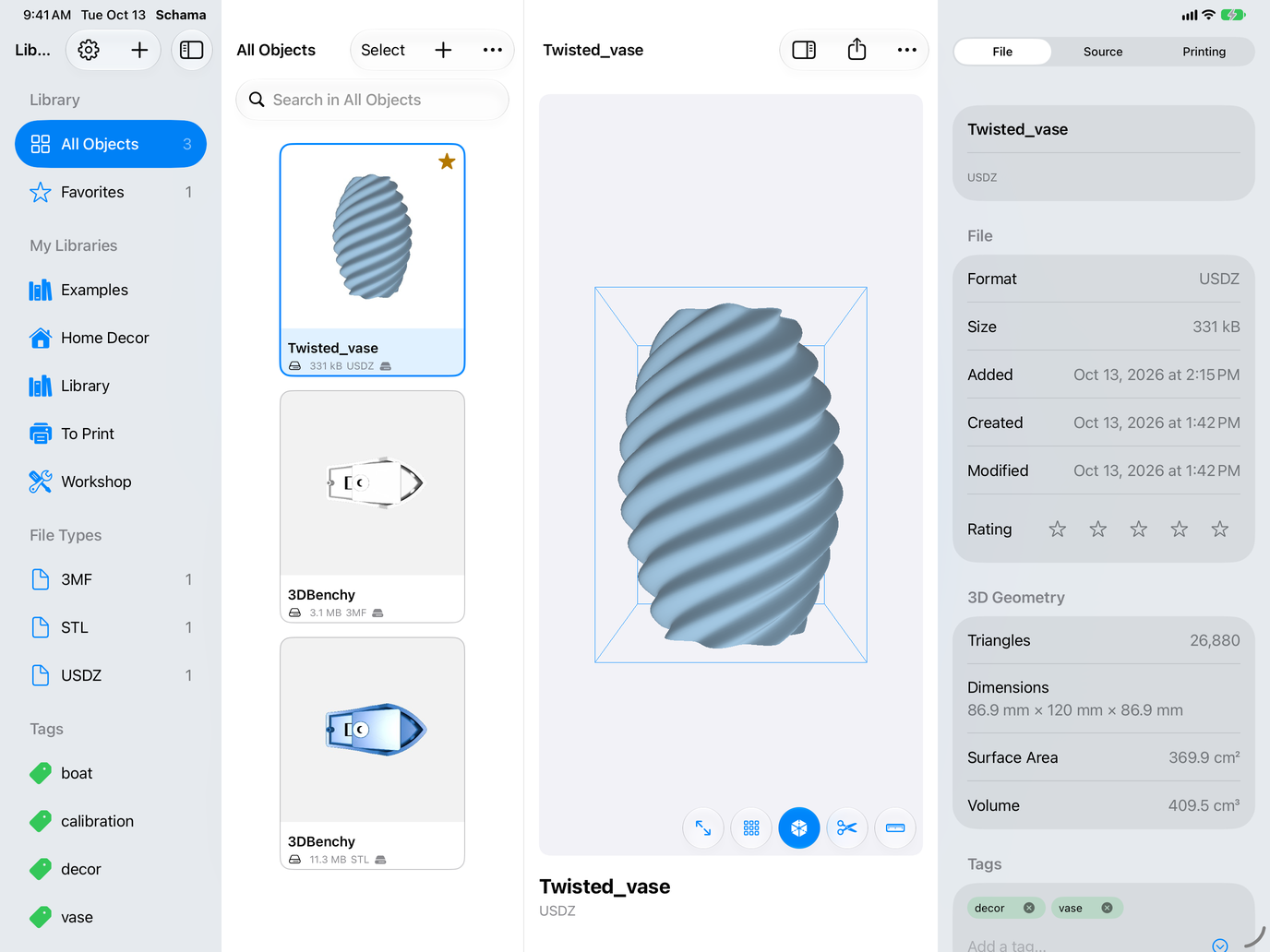Filter by the boat tag
Image resolution: width=1270 pixels, height=952 pixels.
pyautogui.click(x=111, y=773)
